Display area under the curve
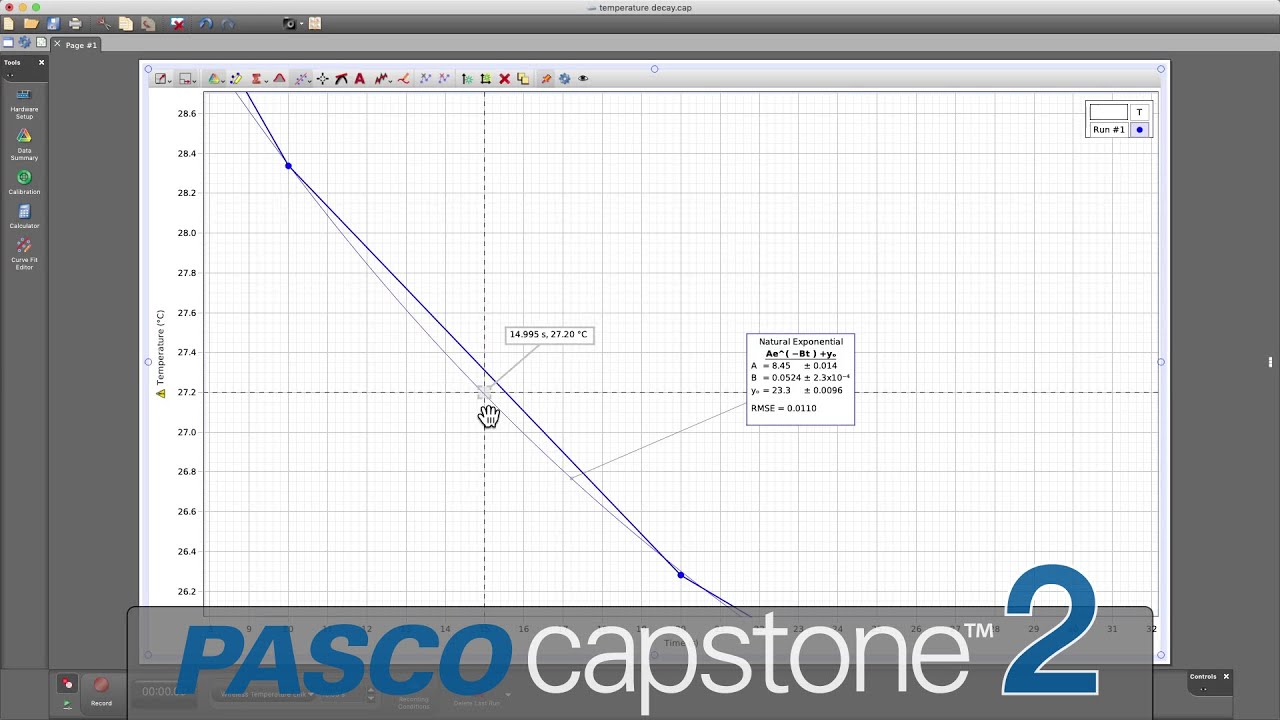Image resolution: width=1280 pixels, height=720 pixels. coord(279,78)
